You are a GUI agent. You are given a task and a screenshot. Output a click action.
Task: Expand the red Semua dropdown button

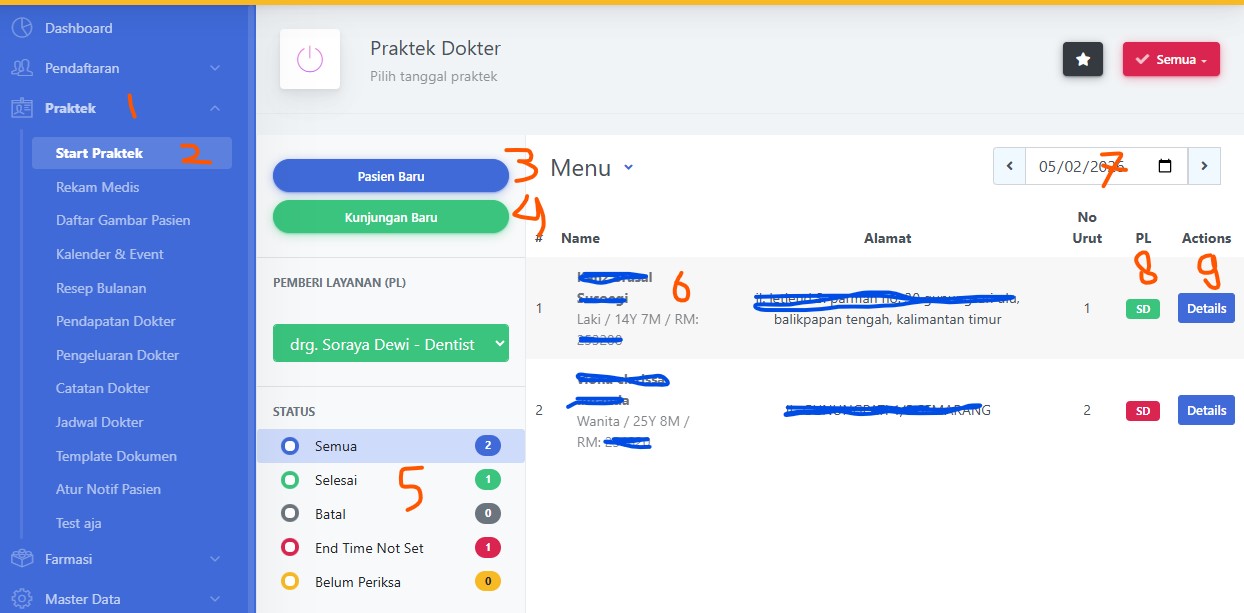point(1171,59)
